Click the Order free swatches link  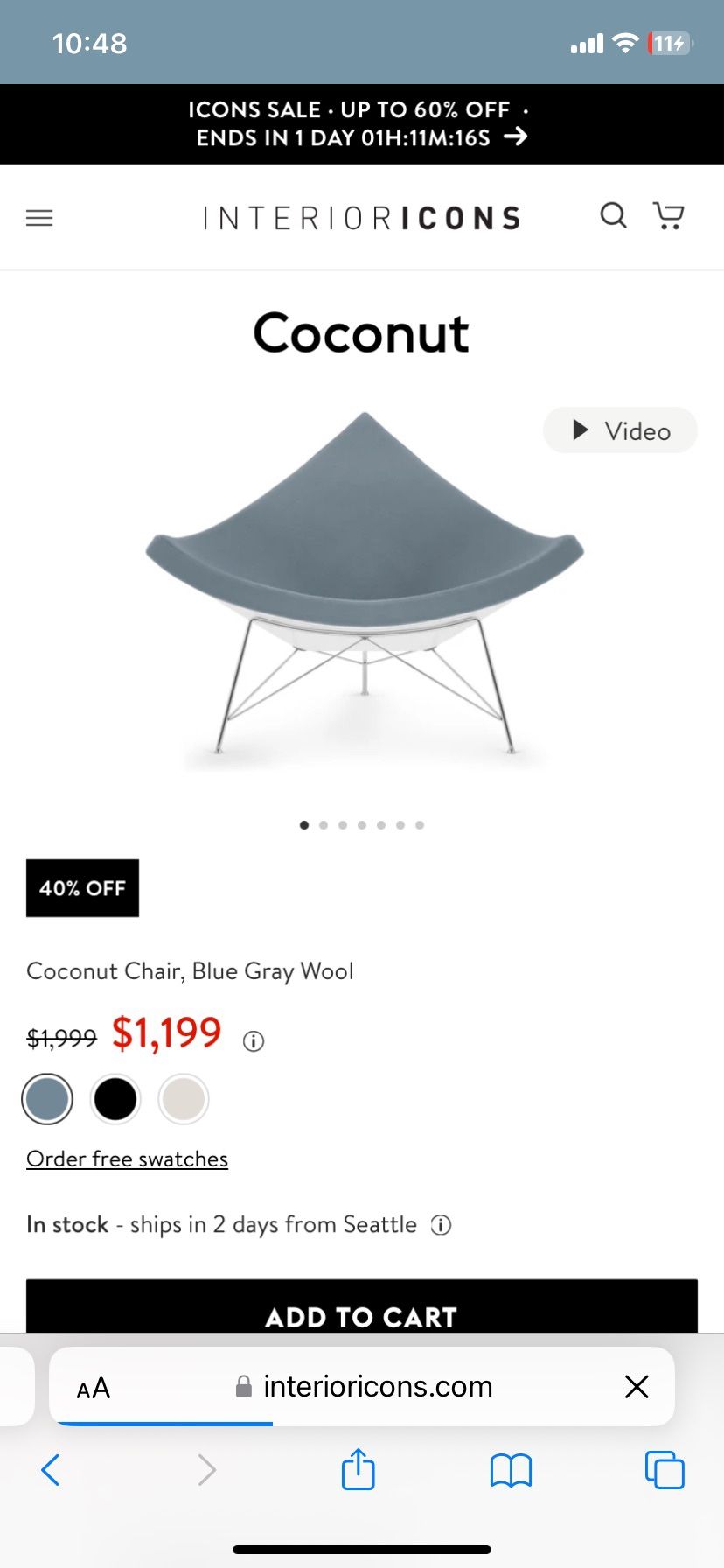pyautogui.click(x=128, y=1159)
